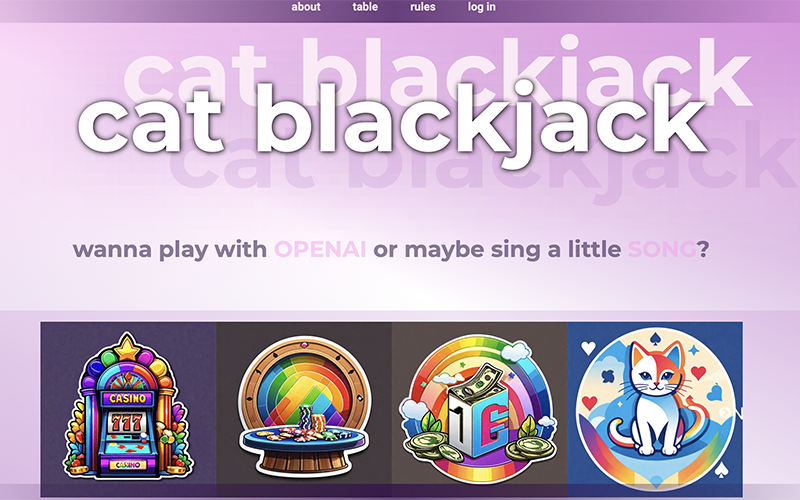This screenshot has height=500, width=800.
Task: Advance the carousel with the next arrow
Action: 725,412
